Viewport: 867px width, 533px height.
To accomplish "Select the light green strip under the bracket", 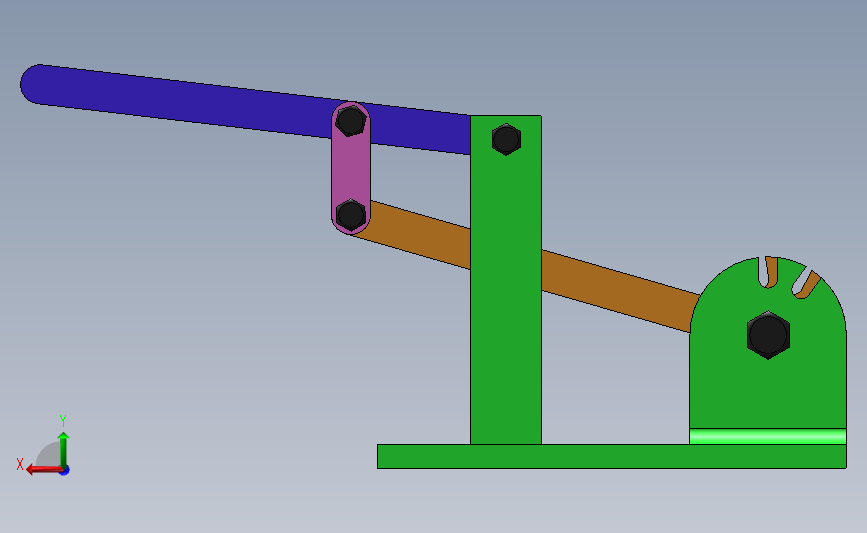I will tap(768, 436).
